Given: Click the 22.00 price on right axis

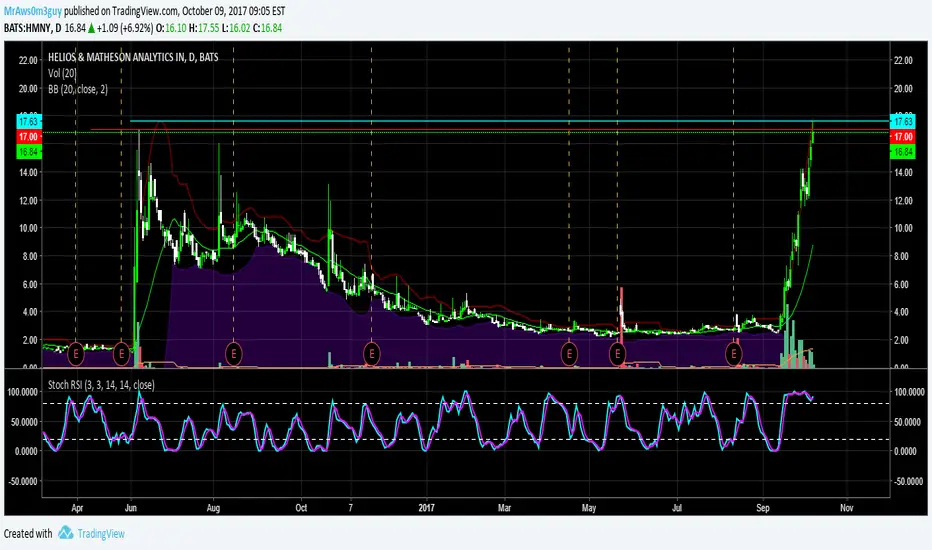Looking at the screenshot, I should click(903, 60).
